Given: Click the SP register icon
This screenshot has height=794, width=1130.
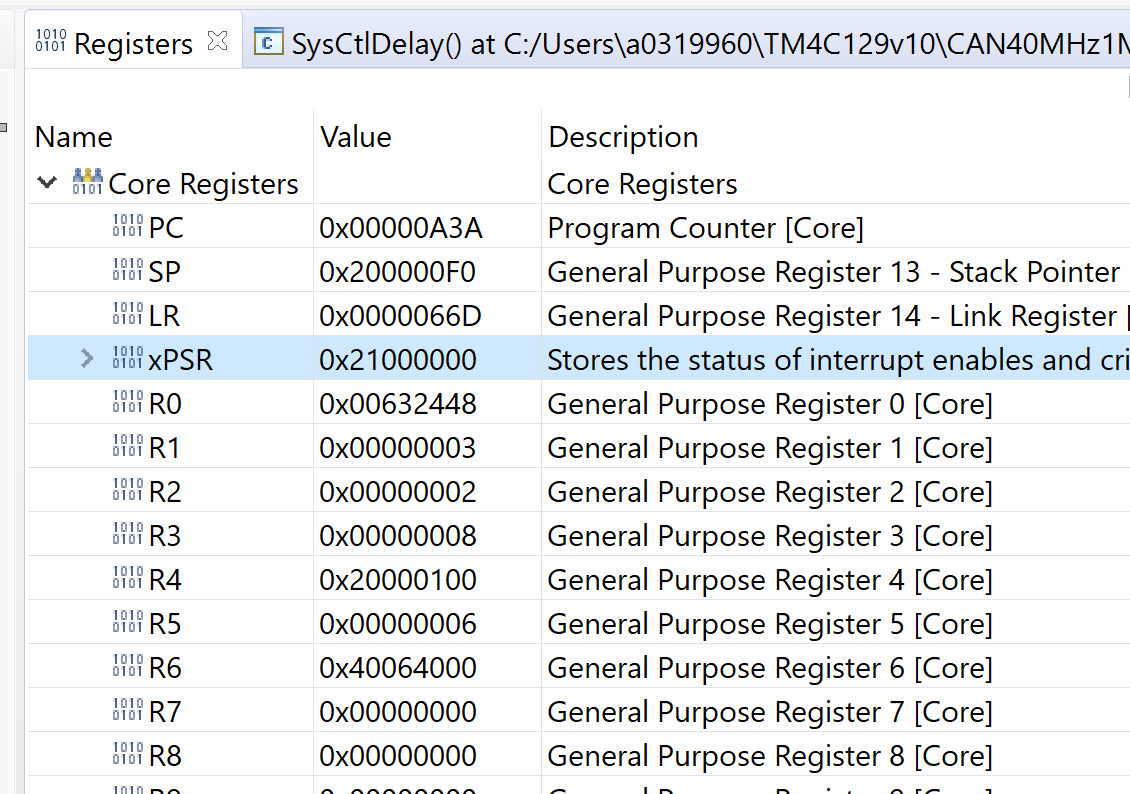Looking at the screenshot, I should click(x=128, y=271).
